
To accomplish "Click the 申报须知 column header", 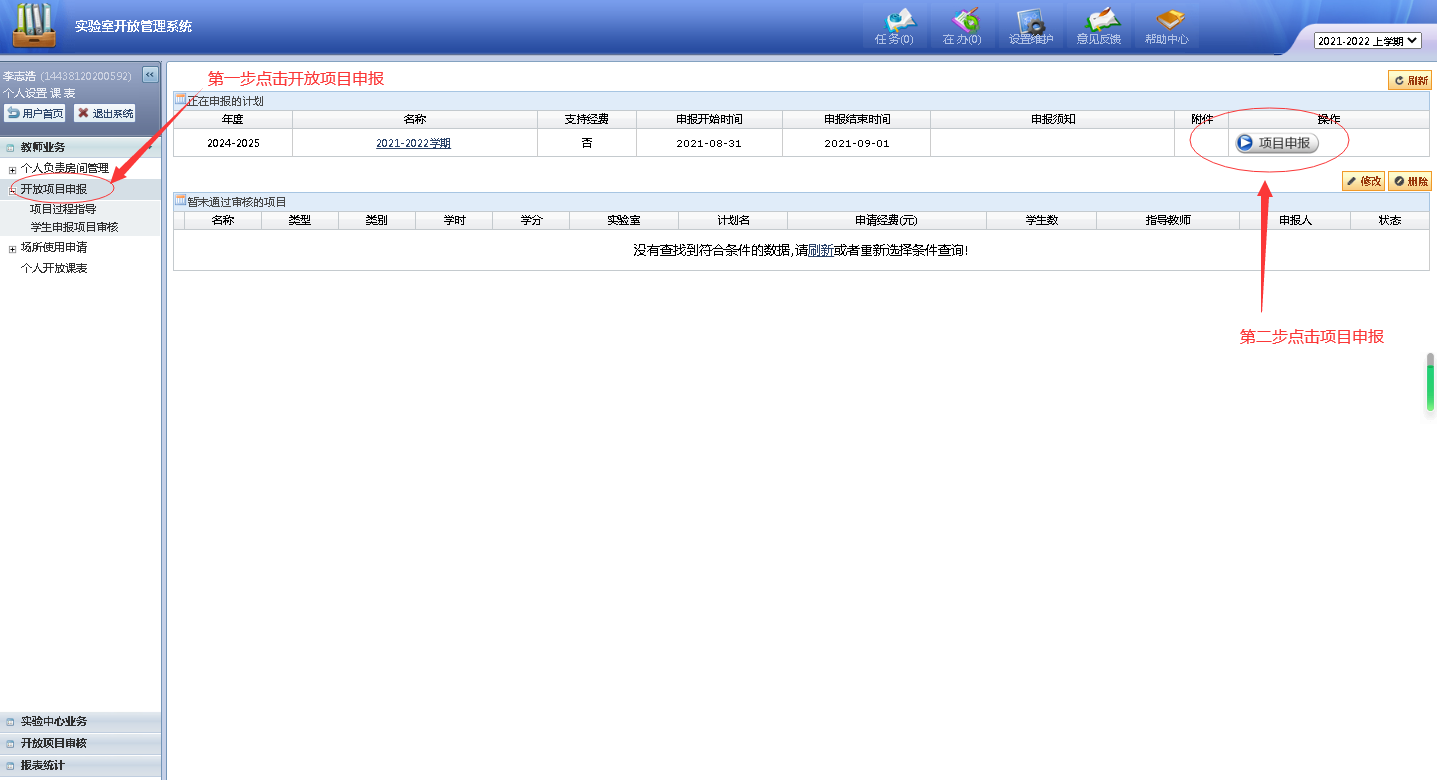I will point(1053,119).
